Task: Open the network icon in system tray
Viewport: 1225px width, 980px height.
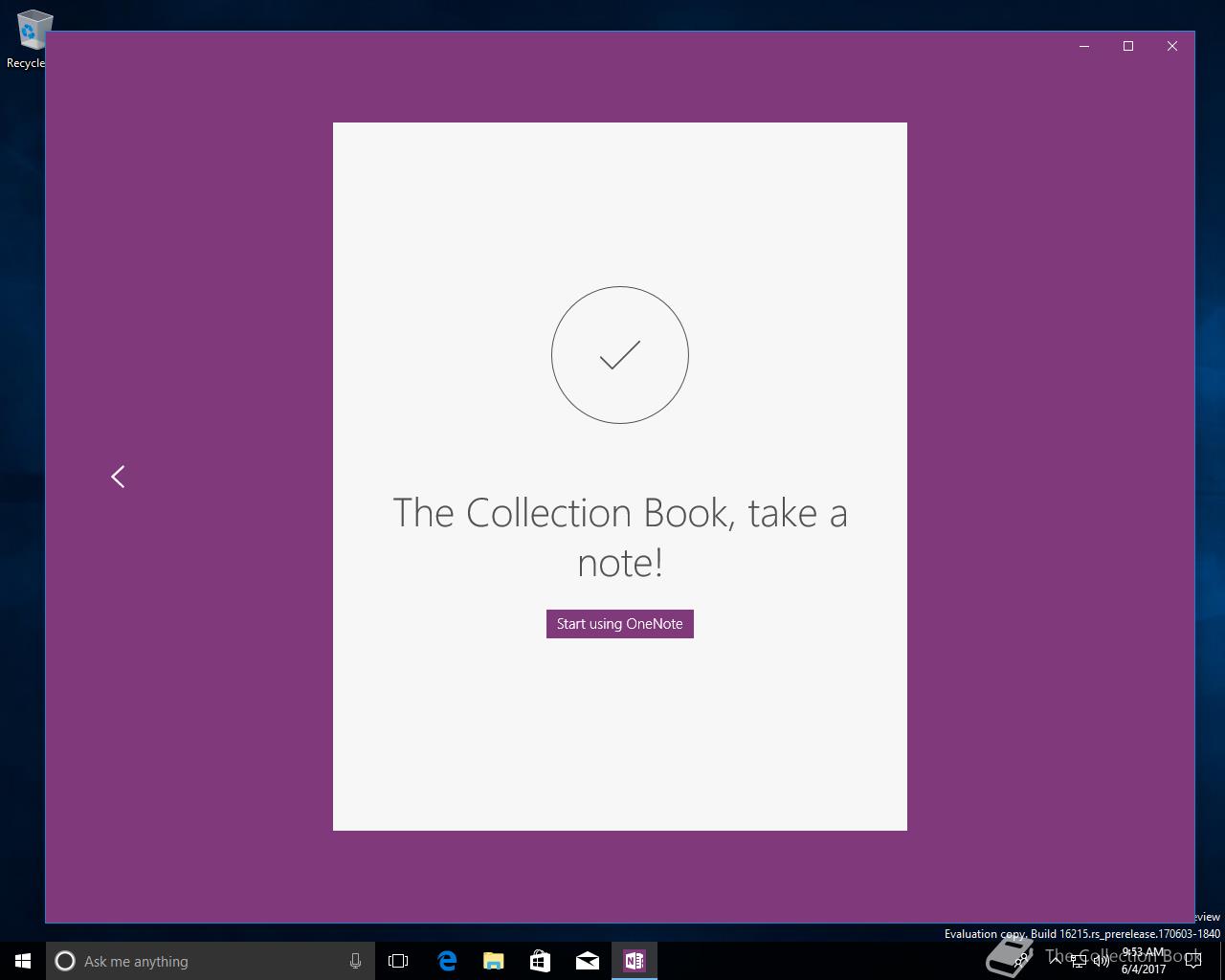Action: [x=1079, y=961]
